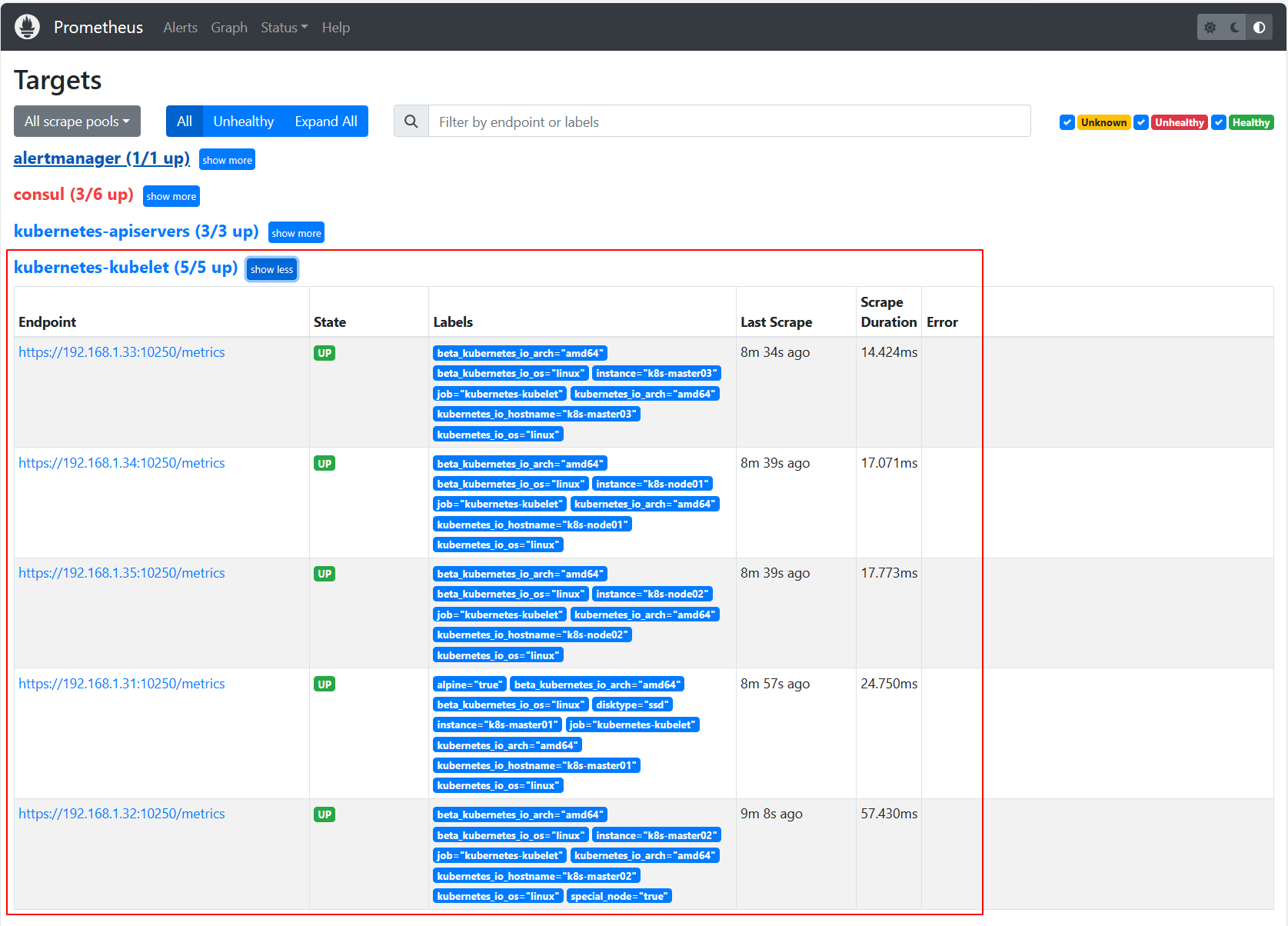Click the kubernetes_io_hostname="k8s-master02" label
This screenshot has width=1288, height=926.
tap(537, 876)
